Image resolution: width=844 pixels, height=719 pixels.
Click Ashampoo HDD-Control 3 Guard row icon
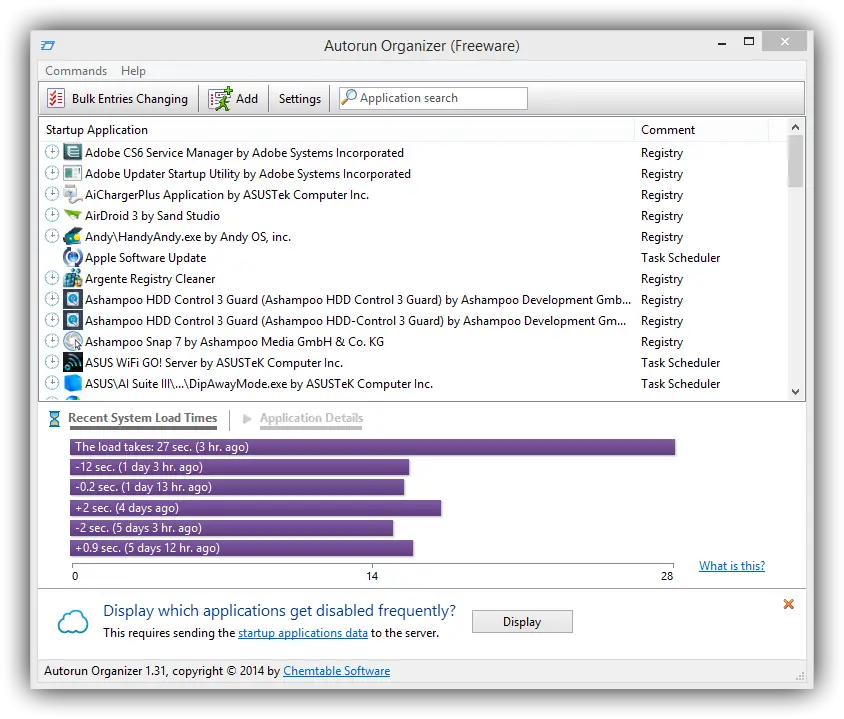73,320
